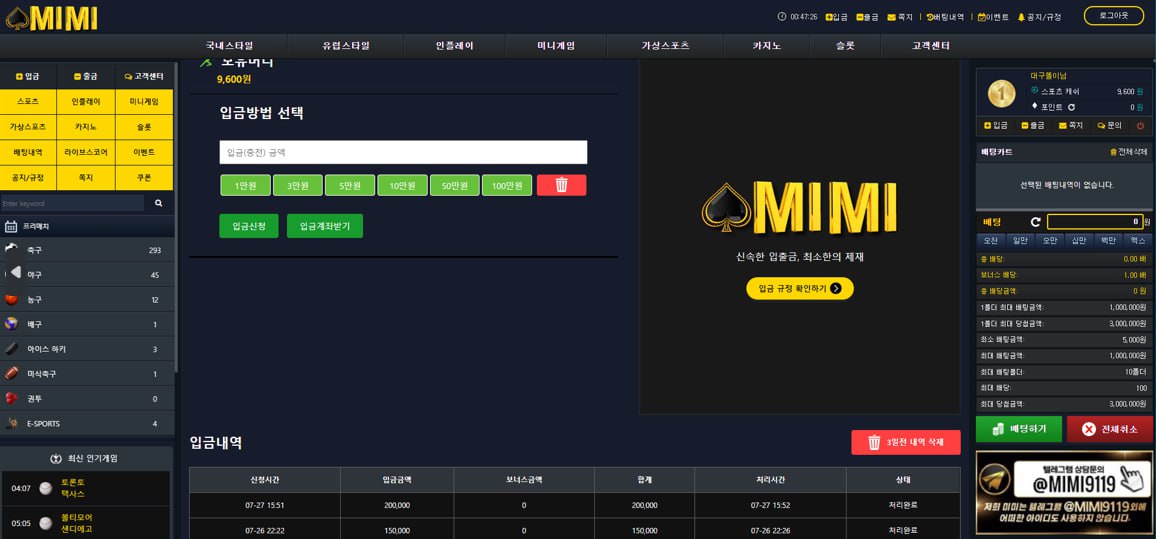
Task: Open 이벤트 calendar icon in top bar
Action: click(x=981, y=17)
